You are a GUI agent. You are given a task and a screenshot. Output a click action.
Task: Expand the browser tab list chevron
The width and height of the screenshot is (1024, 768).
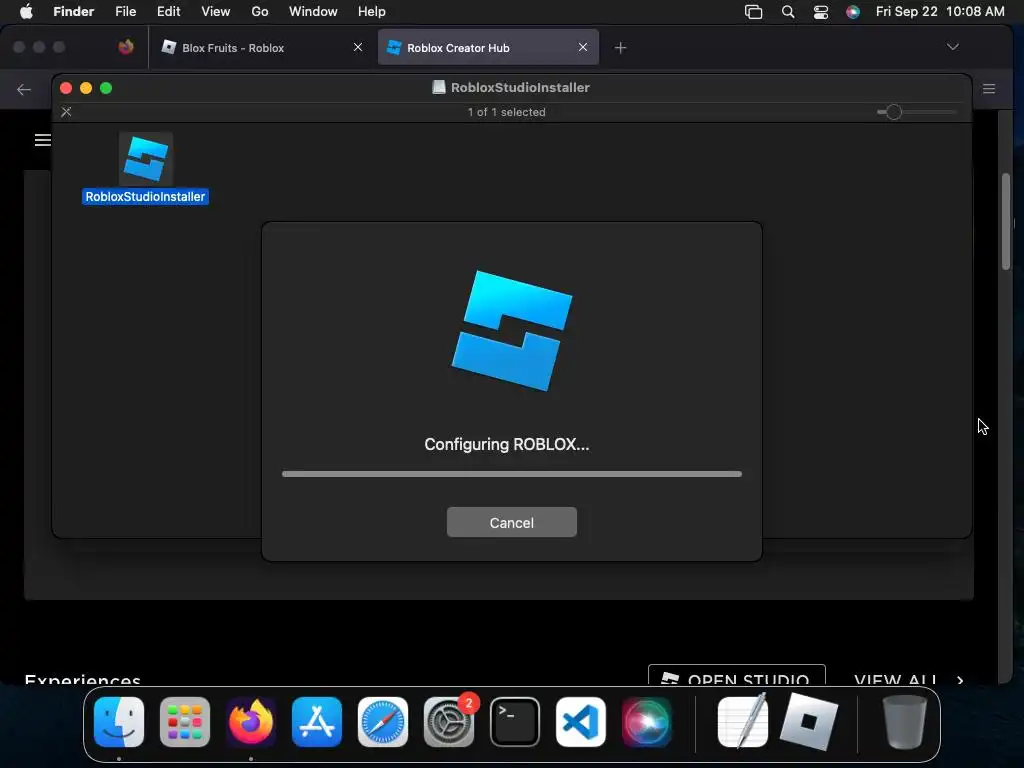(953, 47)
